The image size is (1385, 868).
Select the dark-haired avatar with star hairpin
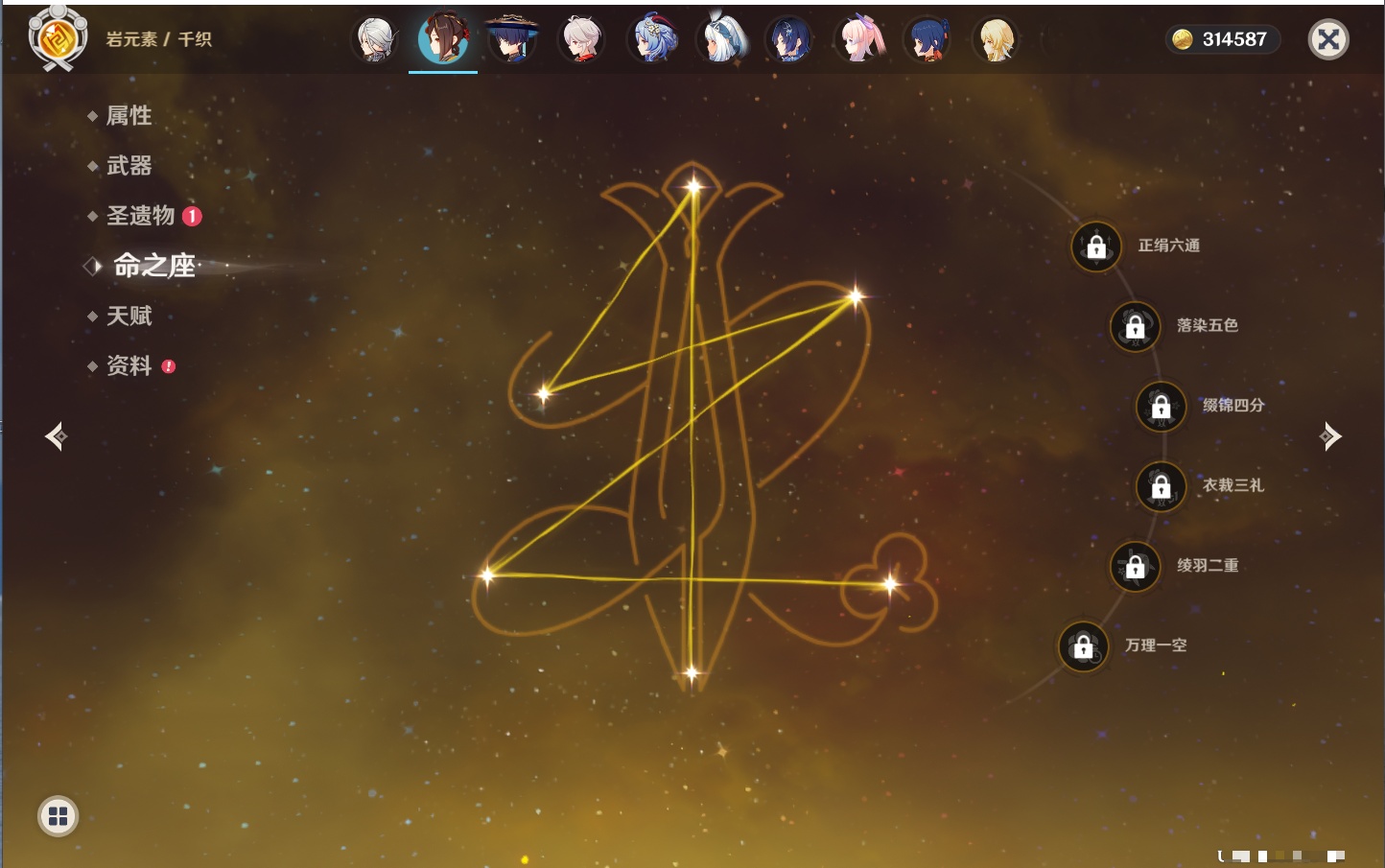coord(790,39)
